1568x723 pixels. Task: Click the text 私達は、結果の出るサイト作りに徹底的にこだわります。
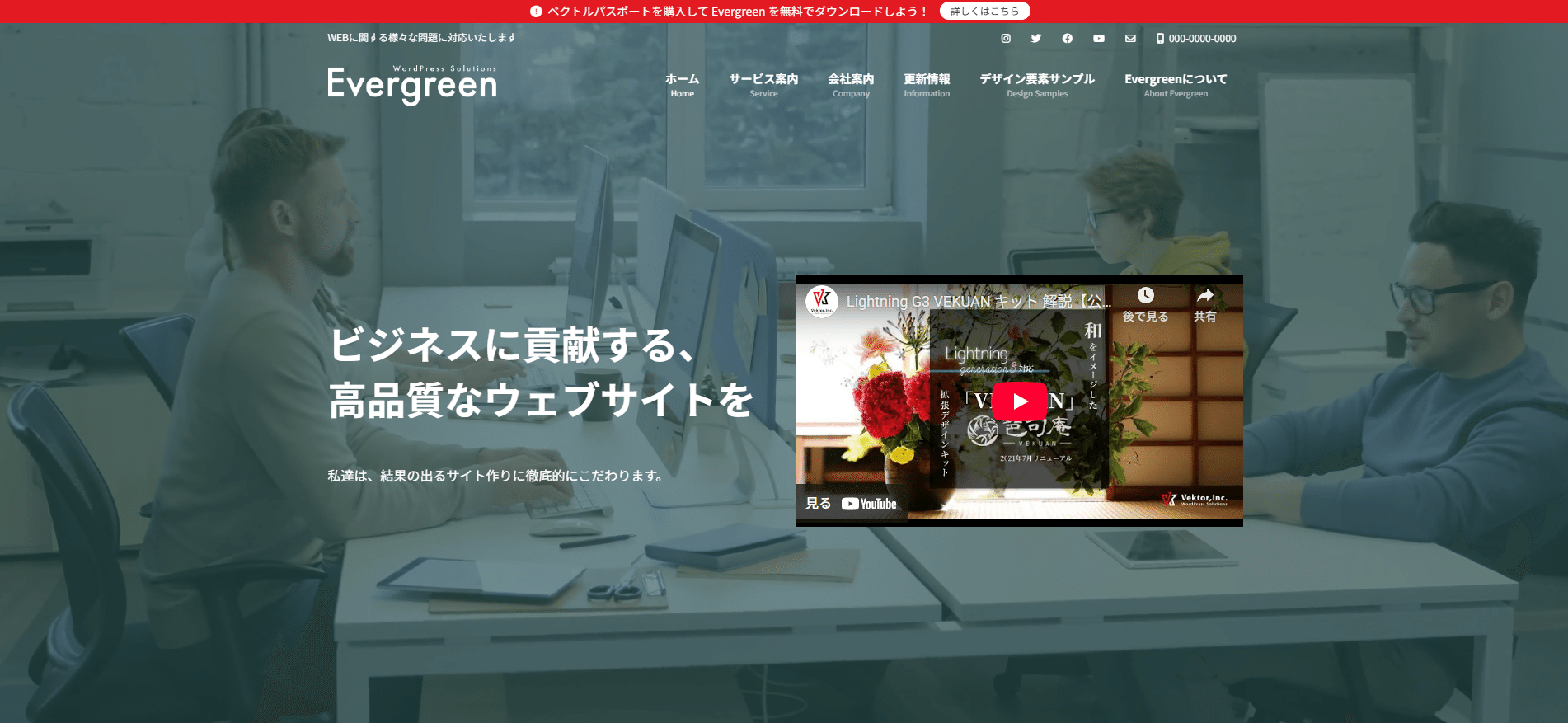tap(498, 476)
